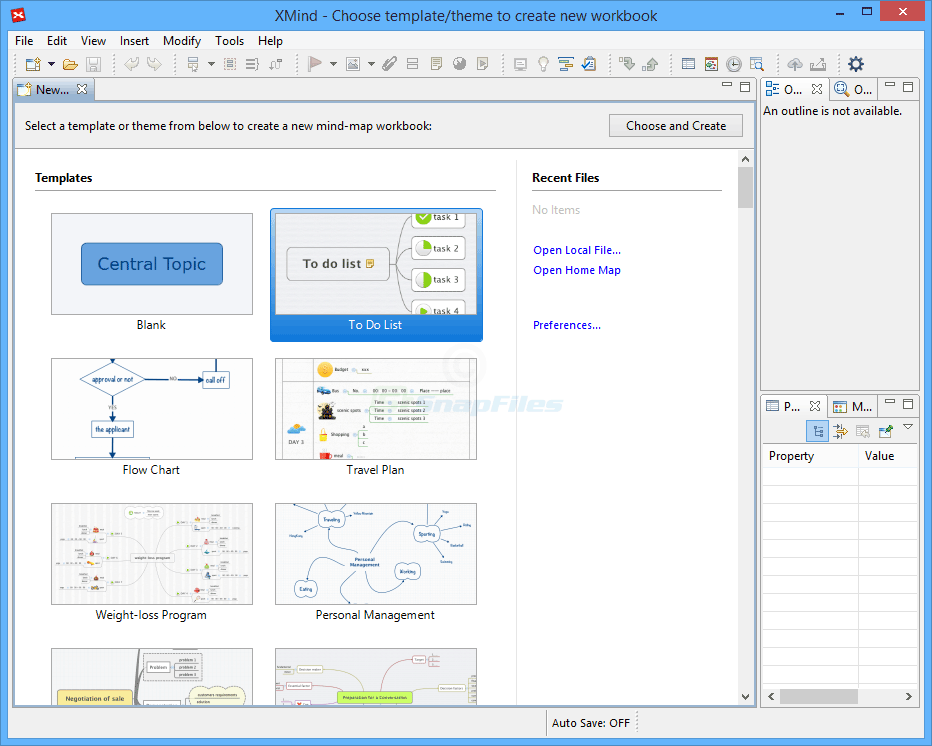
Task: Open the Modify menu
Action: coord(182,40)
